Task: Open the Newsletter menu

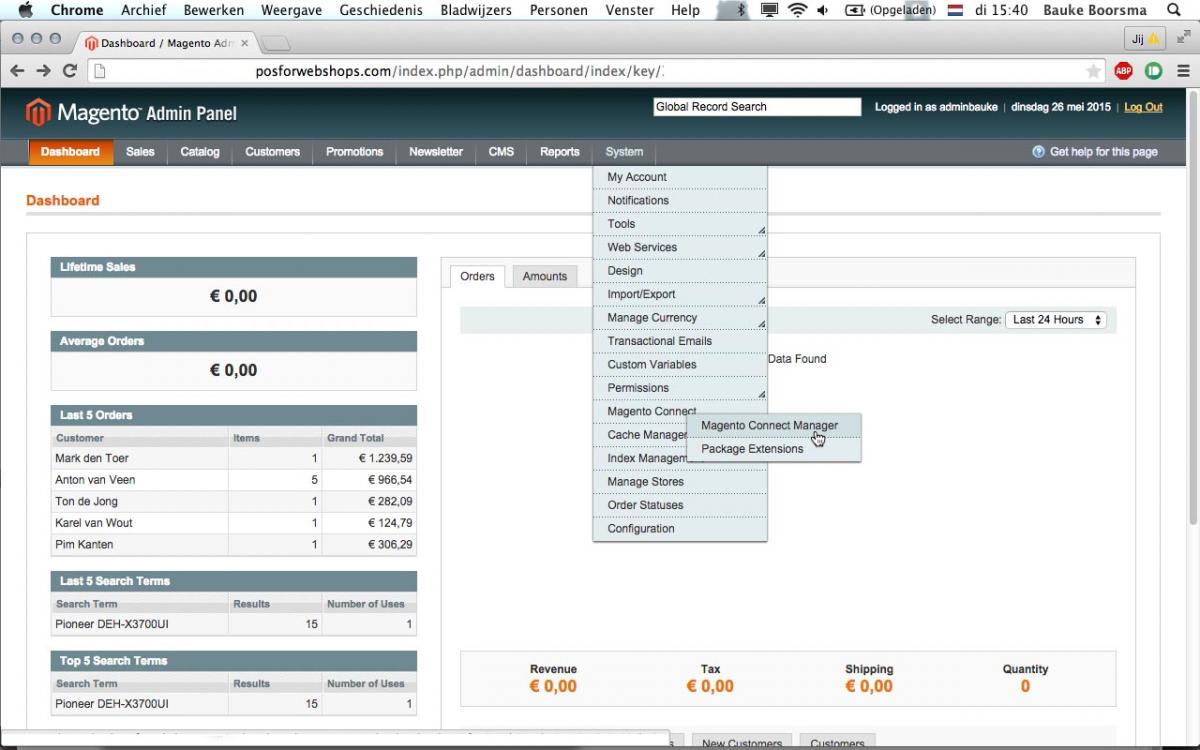Action: tap(436, 152)
